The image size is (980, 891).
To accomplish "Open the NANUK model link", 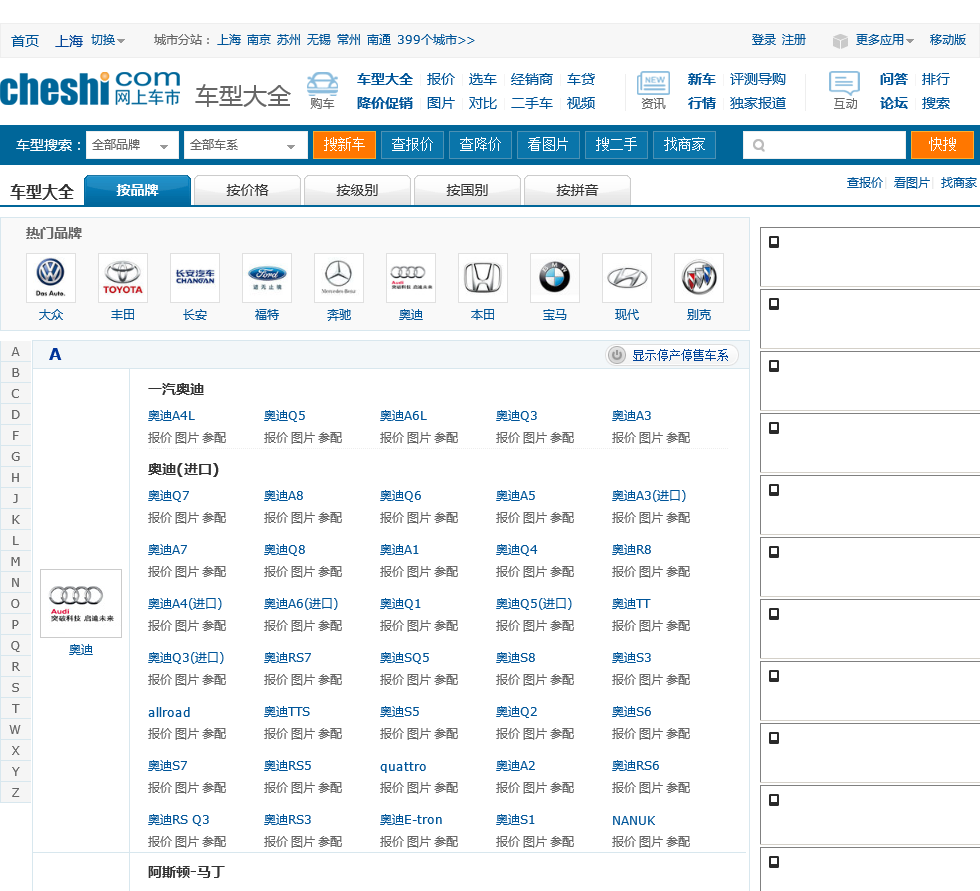I will point(633,820).
